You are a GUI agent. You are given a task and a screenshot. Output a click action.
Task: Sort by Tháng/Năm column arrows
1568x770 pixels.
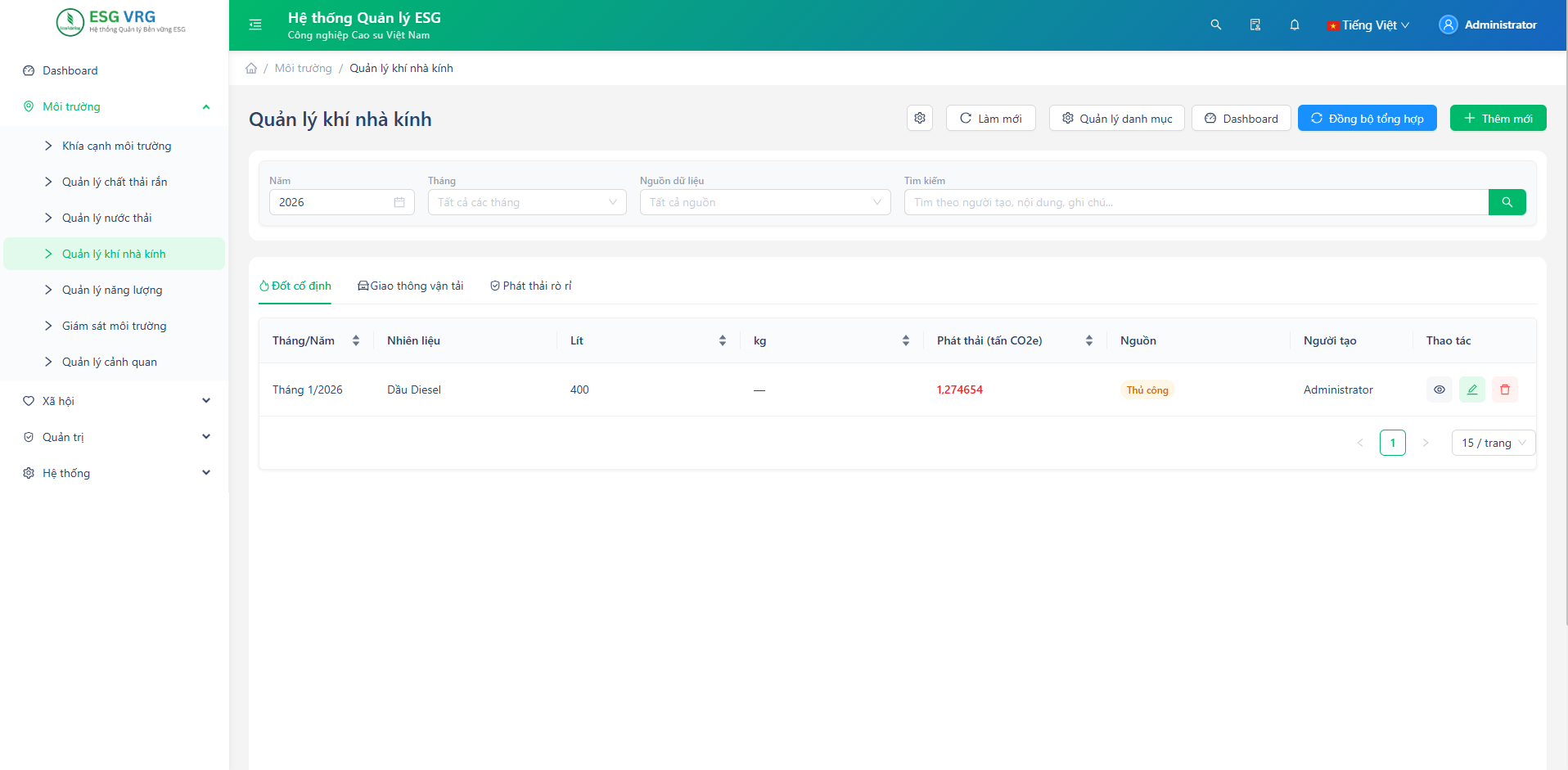click(x=356, y=340)
